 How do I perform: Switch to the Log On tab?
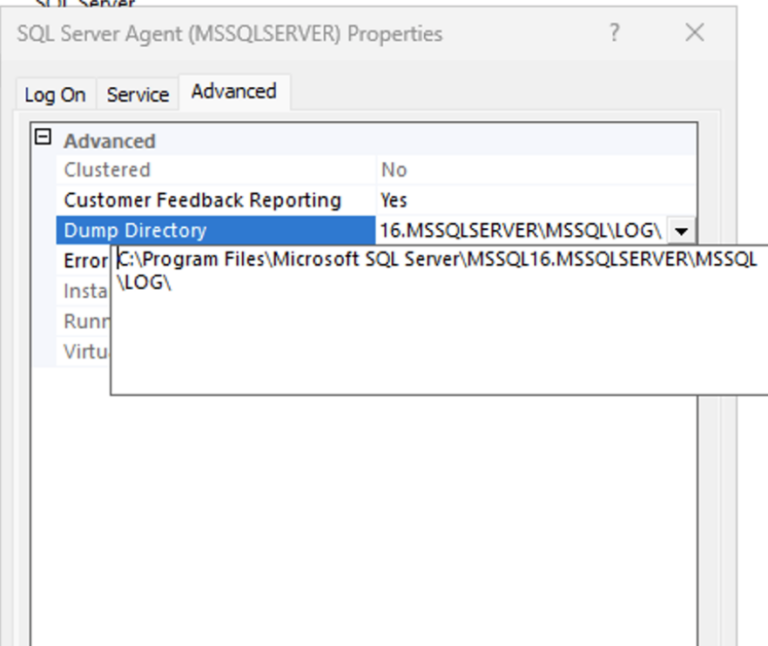coord(55,94)
